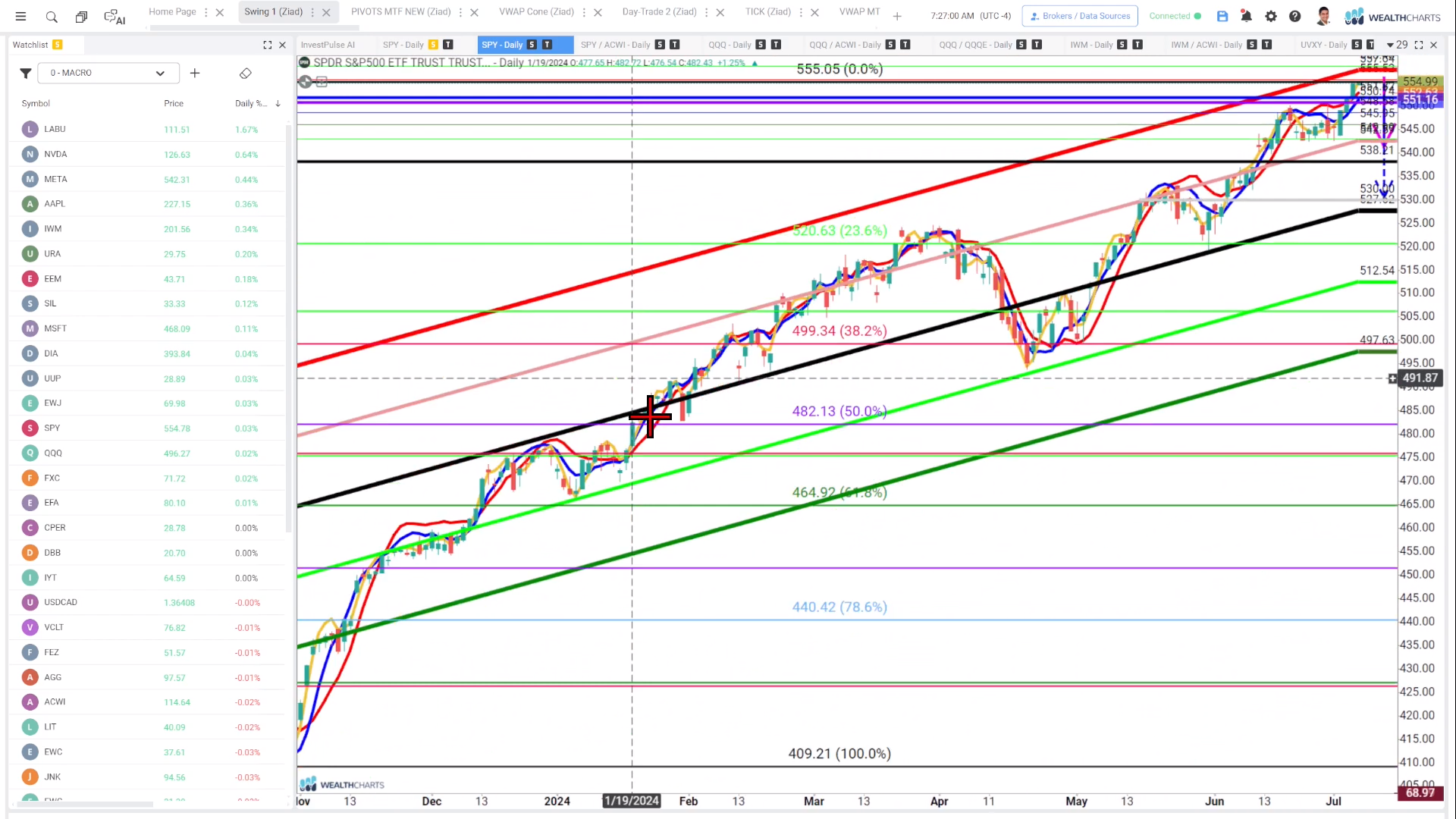Toggle T badge on SPY / ACWI - Daily tab

675,45
